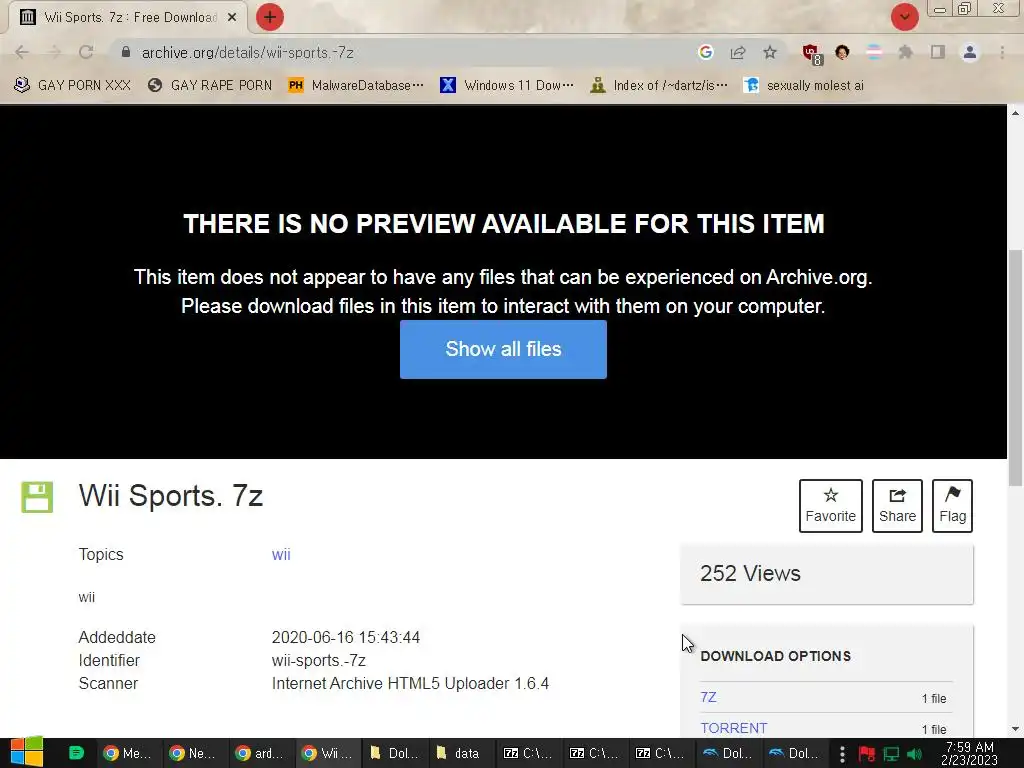This screenshot has height=768, width=1024.
Task: Share this page using the address bar share icon
Action: pyautogui.click(x=738, y=52)
